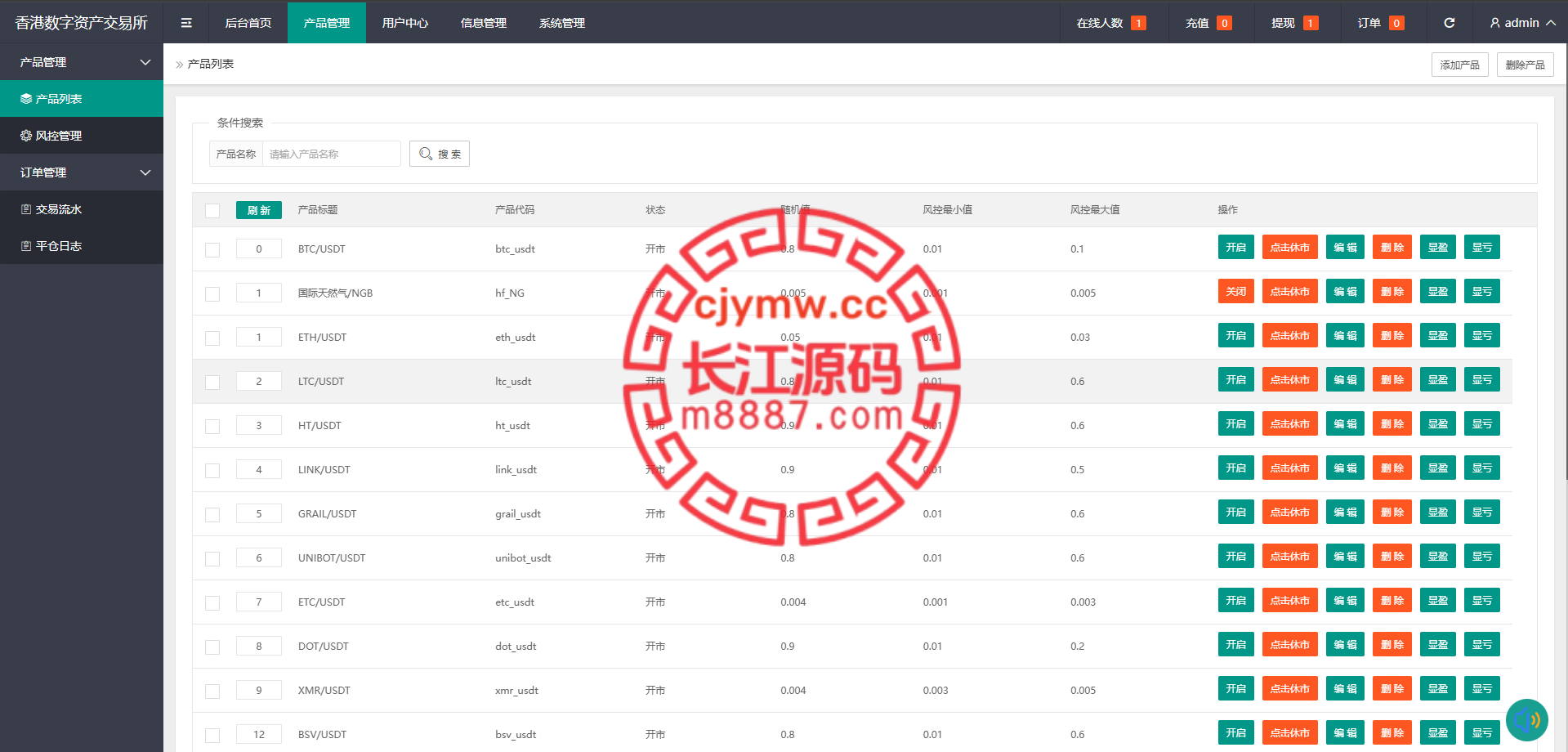Click the DOT/USDT product title

tap(324, 647)
